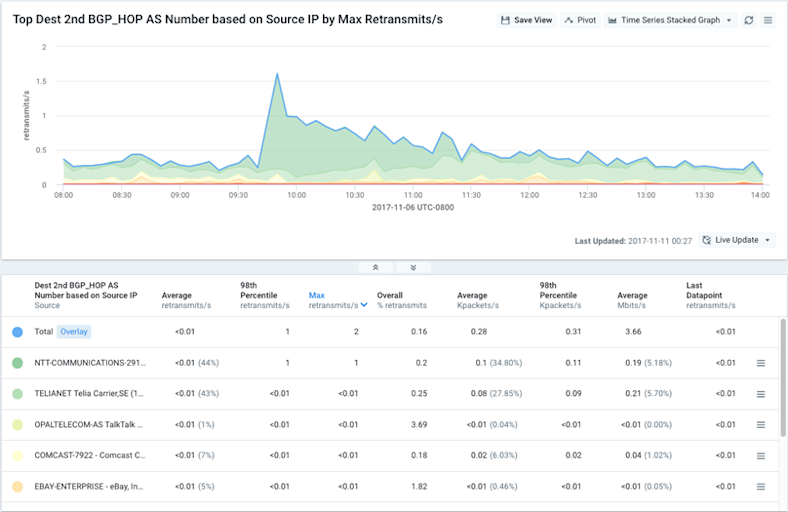The width and height of the screenshot is (788, 512).
Task: Expand panel with double down chevron
Action: pos(413,267)
